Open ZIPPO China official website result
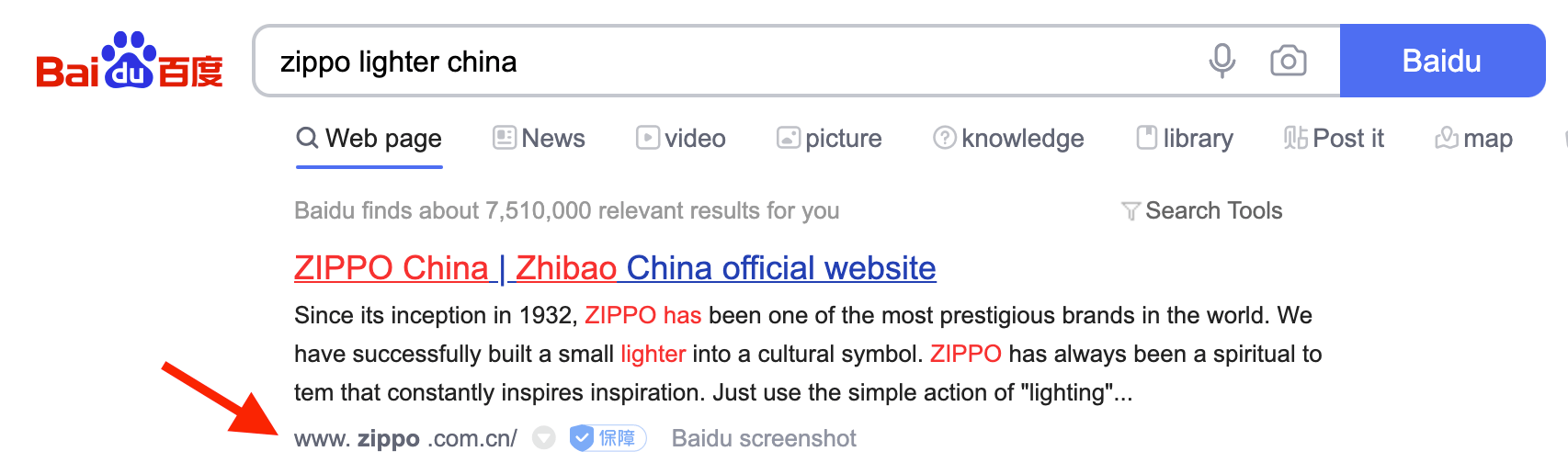This screenshot has width=1568, height=474. pos(615,267)
